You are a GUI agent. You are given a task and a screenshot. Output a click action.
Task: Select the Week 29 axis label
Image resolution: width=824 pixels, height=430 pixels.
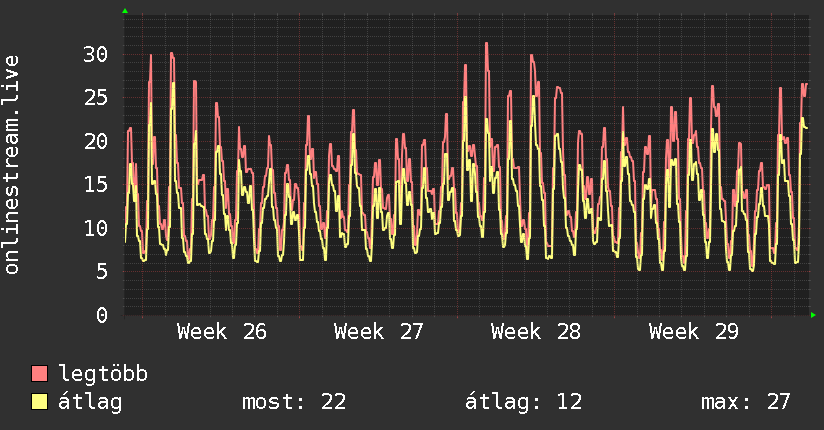[694, 332]
